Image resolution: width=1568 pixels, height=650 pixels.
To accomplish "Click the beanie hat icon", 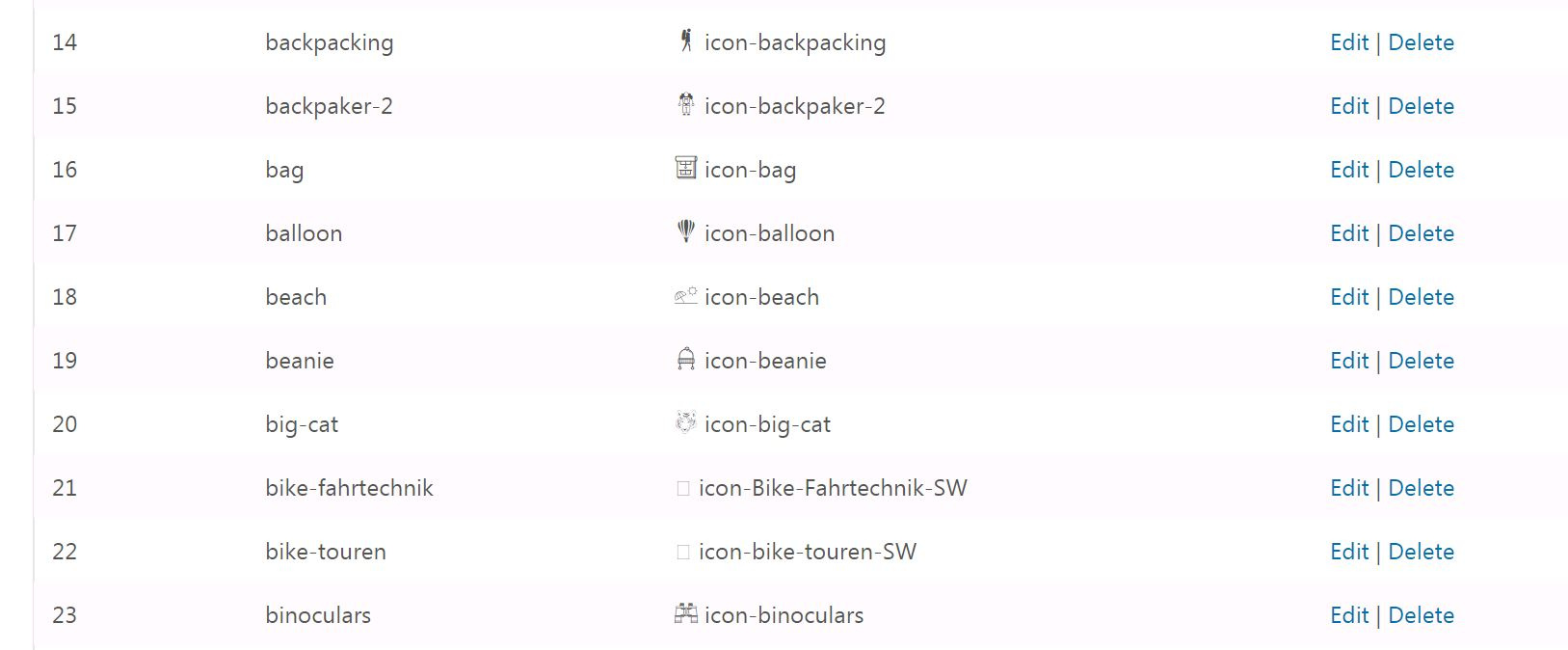I will coord(685,359).
